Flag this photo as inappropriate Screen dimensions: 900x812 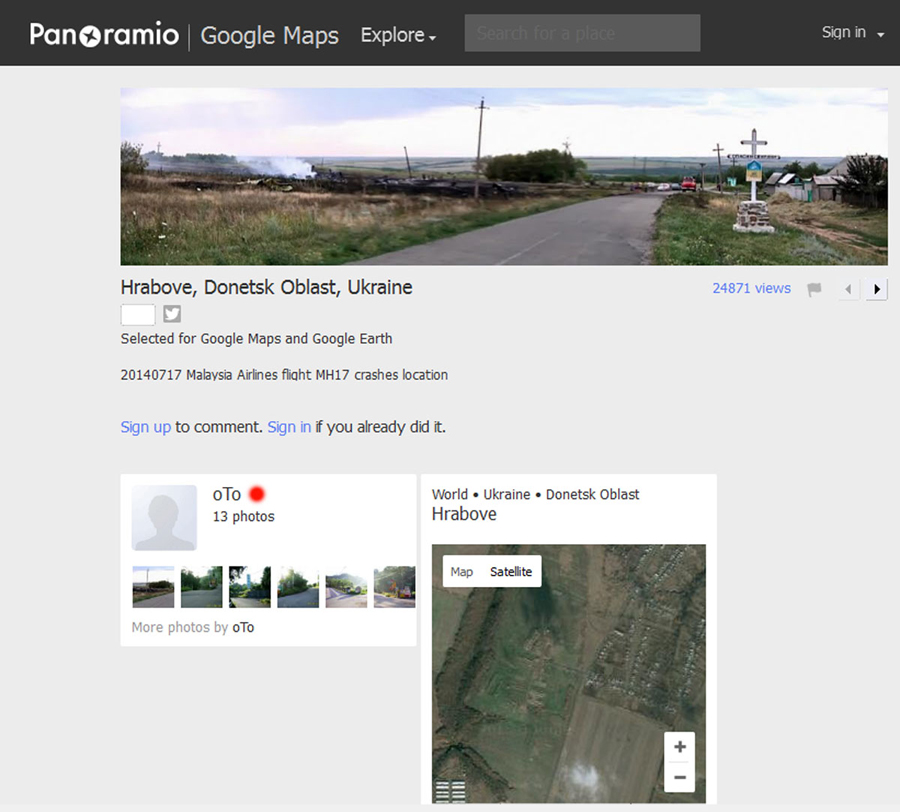pos(814,289)
